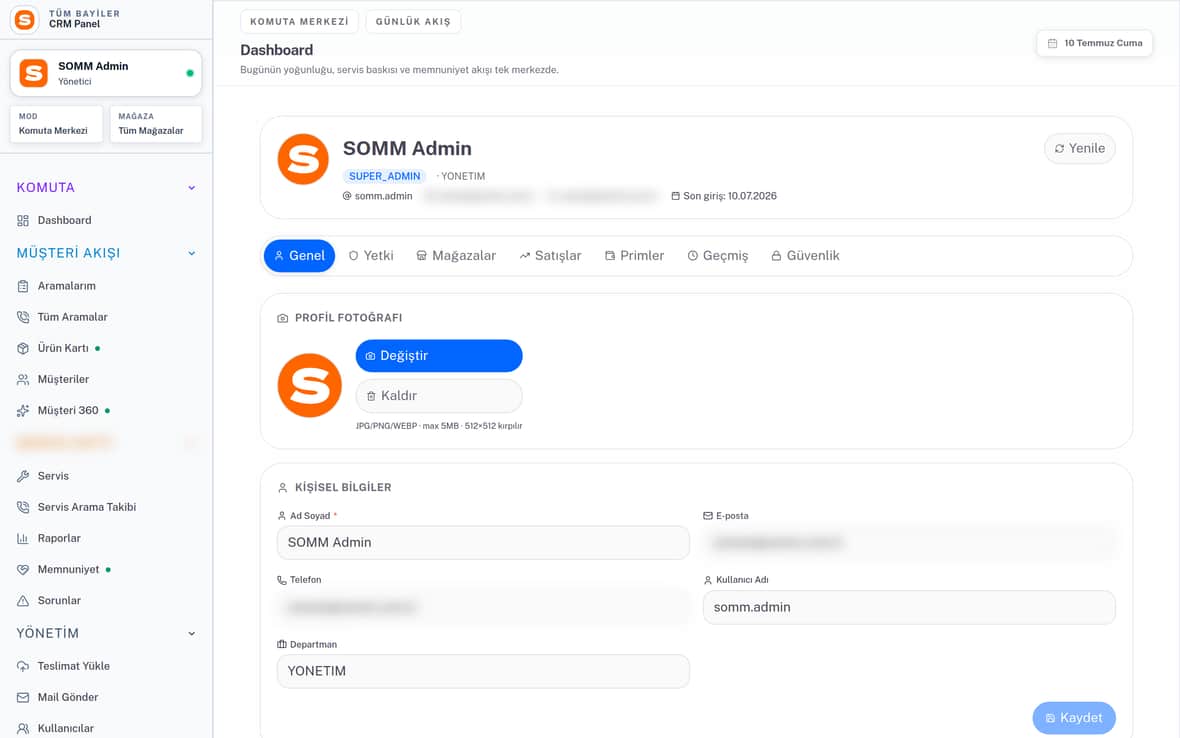Click the Servis wrench icon
Image resolution: width=1180 pixels, height=738 pixels.
pos(23,476)
